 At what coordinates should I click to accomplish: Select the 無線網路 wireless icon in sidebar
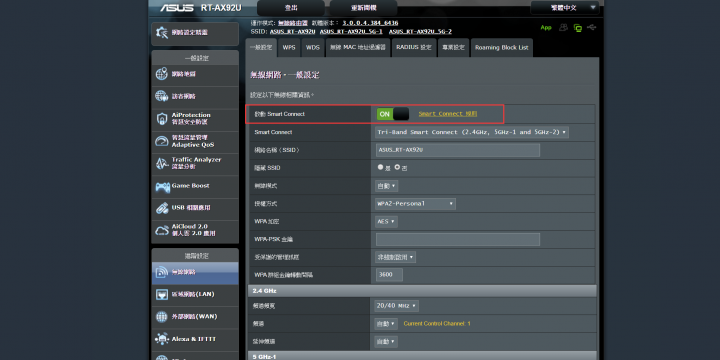pyautogui.click(x=162, y=272)
